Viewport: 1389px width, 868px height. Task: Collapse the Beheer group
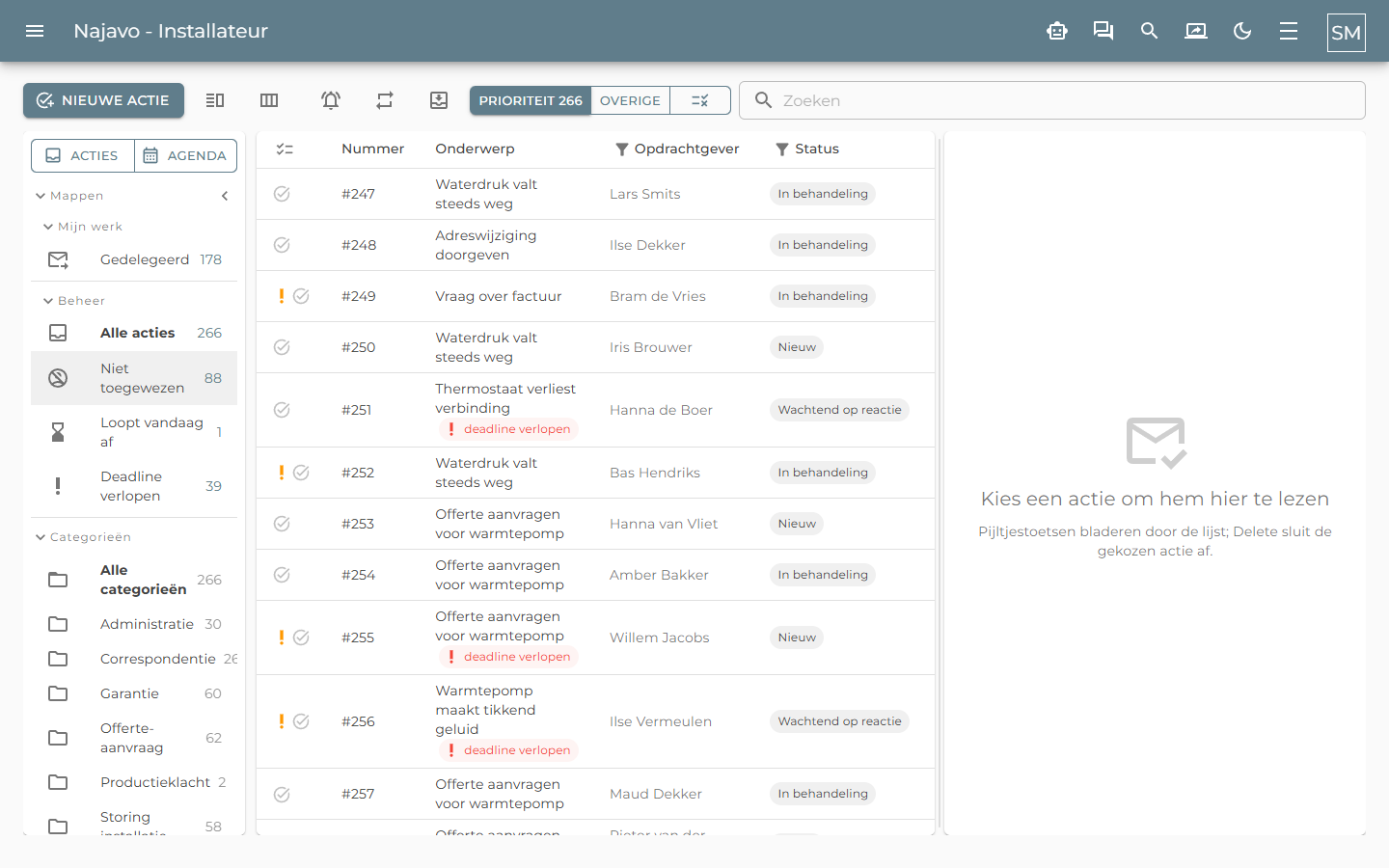coord(74,301)
